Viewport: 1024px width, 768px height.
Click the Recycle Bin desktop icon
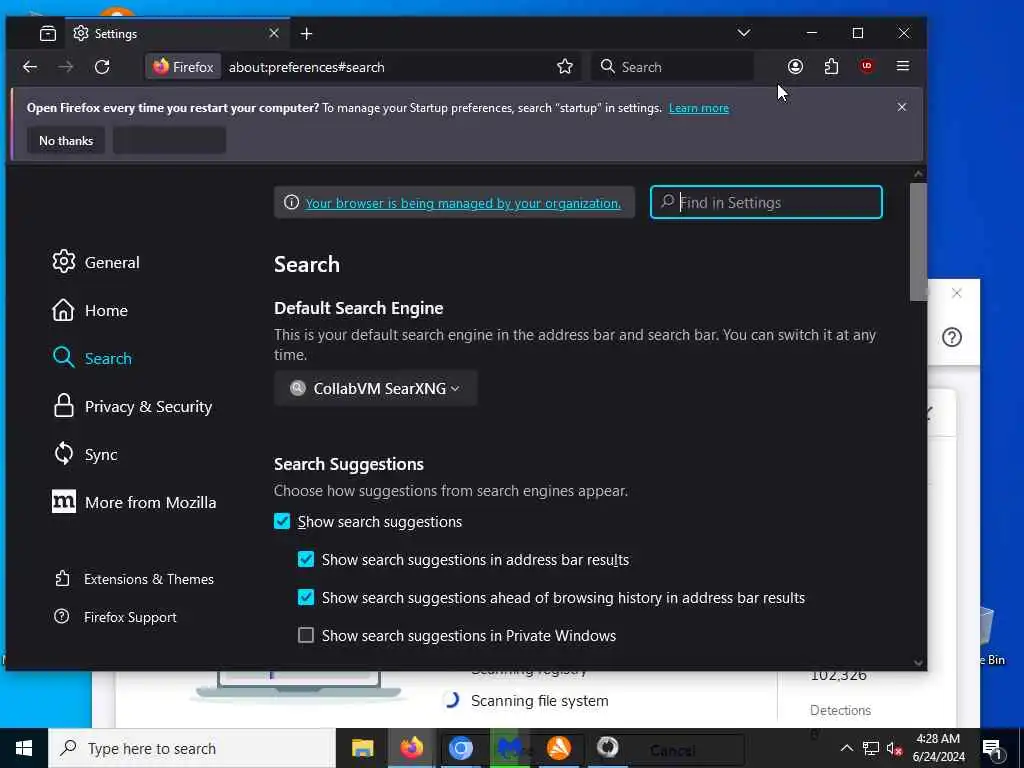[989, 635]
